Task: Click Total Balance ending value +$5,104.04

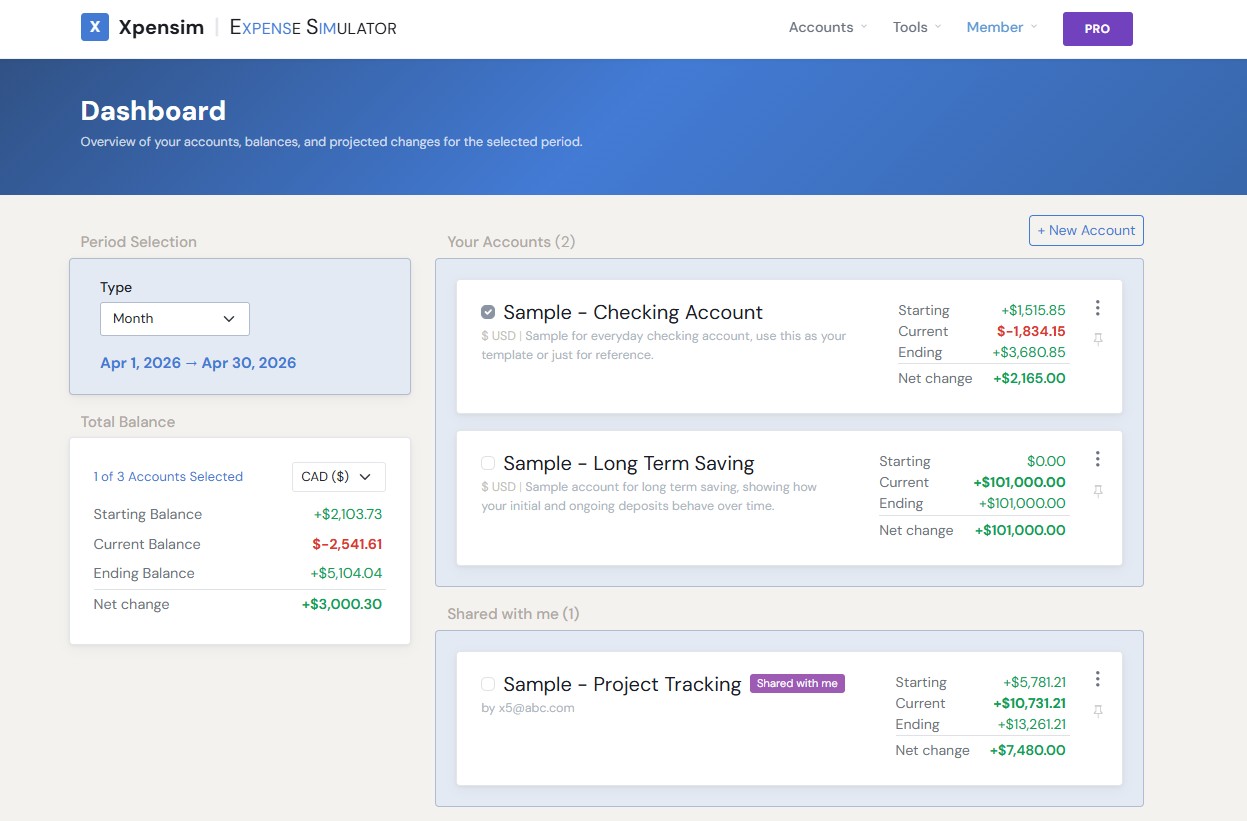Action: point(346,573)
